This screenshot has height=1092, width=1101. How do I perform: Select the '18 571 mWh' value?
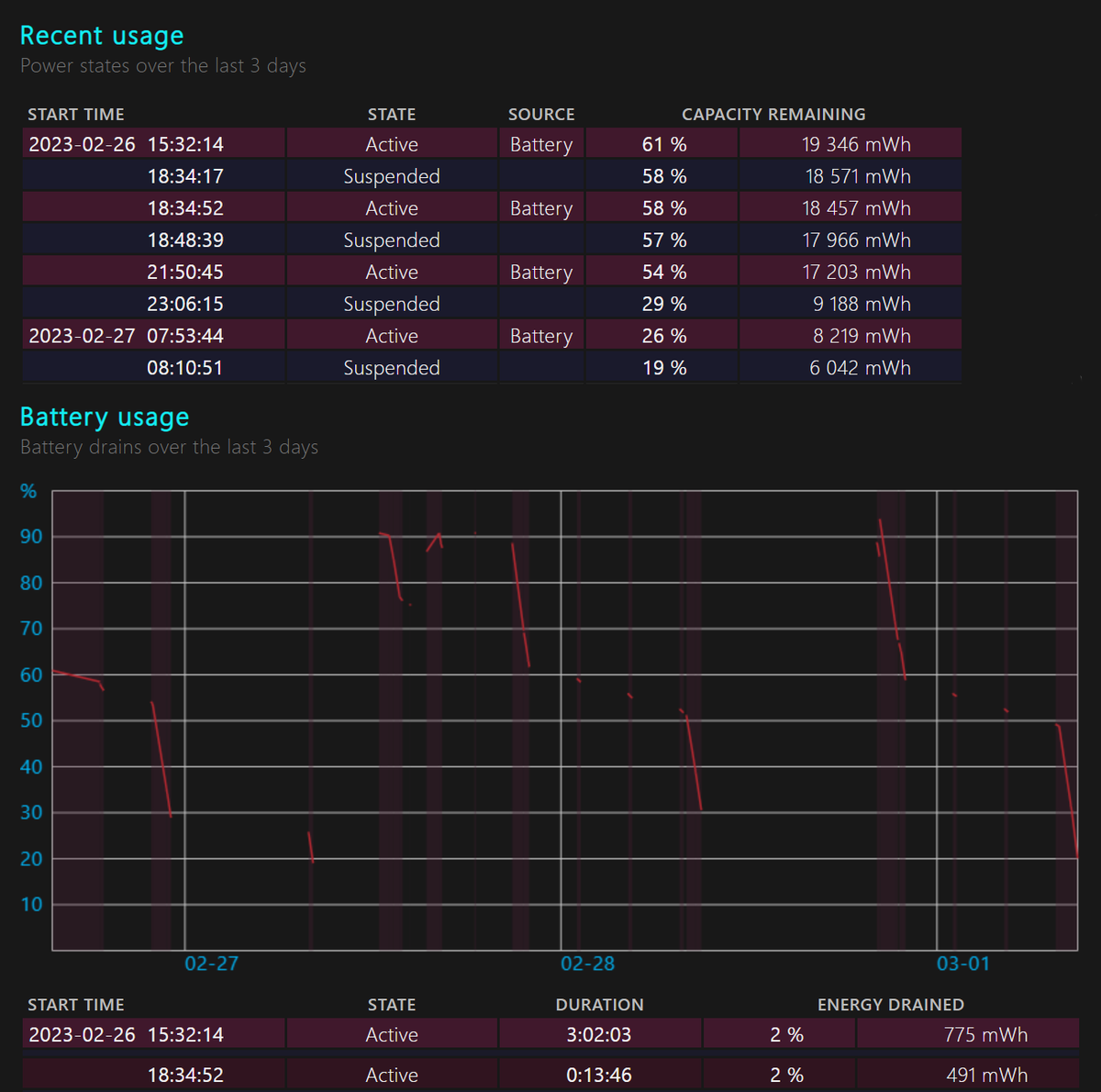click(x=858, y=176)
